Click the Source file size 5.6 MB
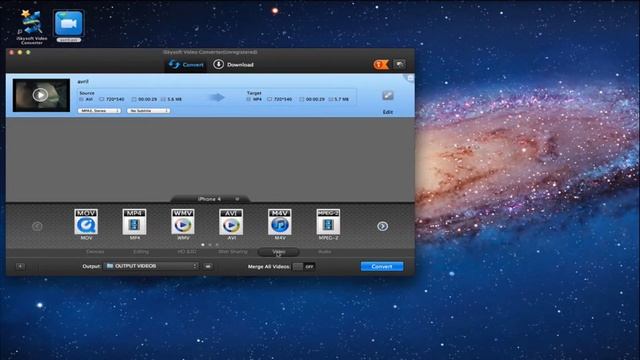This screenshot has height=360, width=640. pyautogui.click(x=174, y=99)
